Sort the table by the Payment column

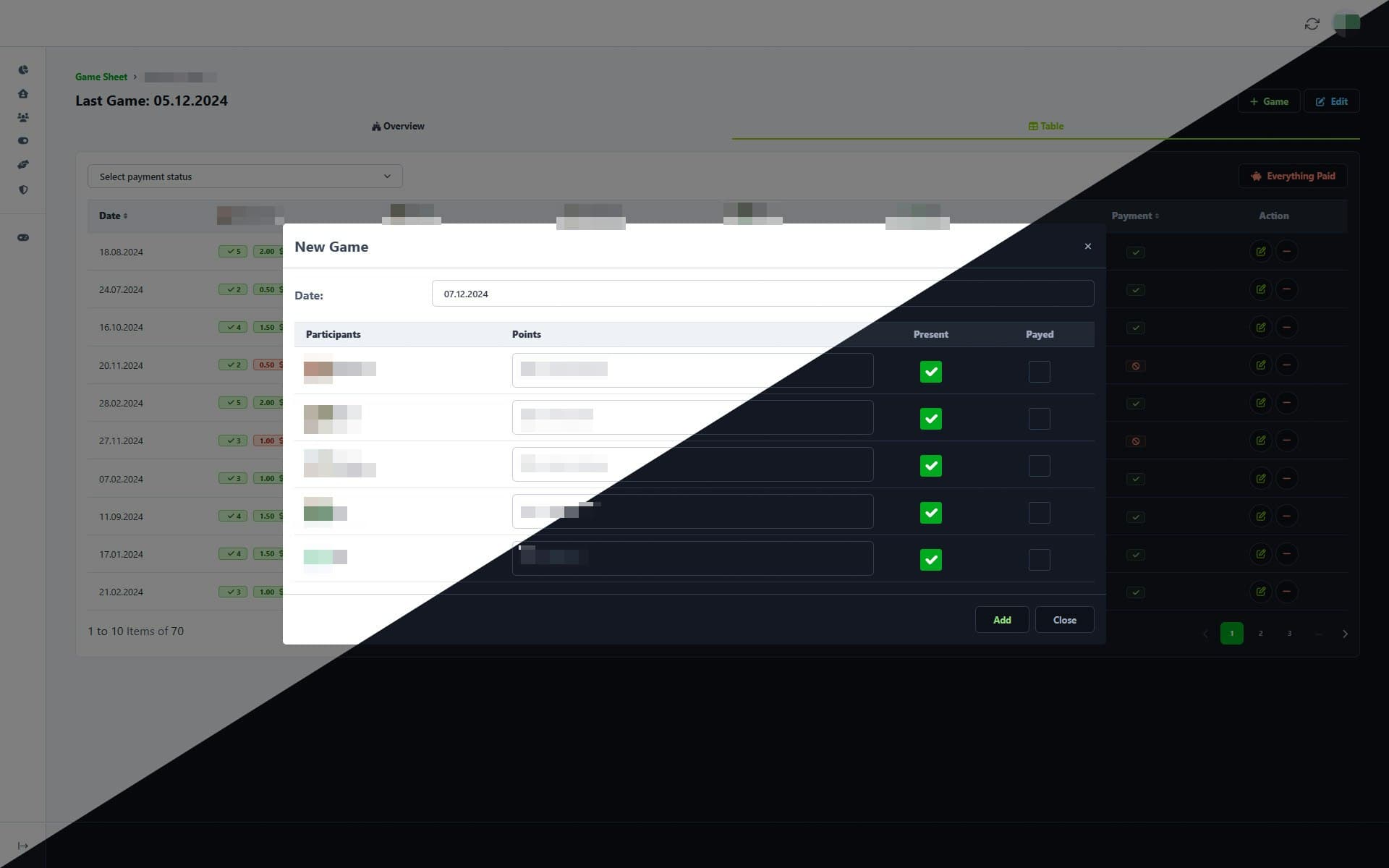click(x=1134, y=216)
